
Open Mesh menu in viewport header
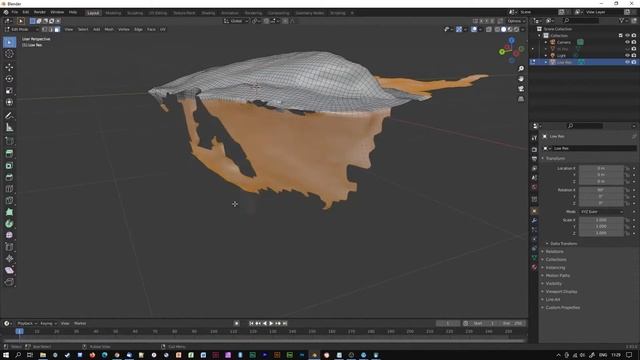click(109, 29)
